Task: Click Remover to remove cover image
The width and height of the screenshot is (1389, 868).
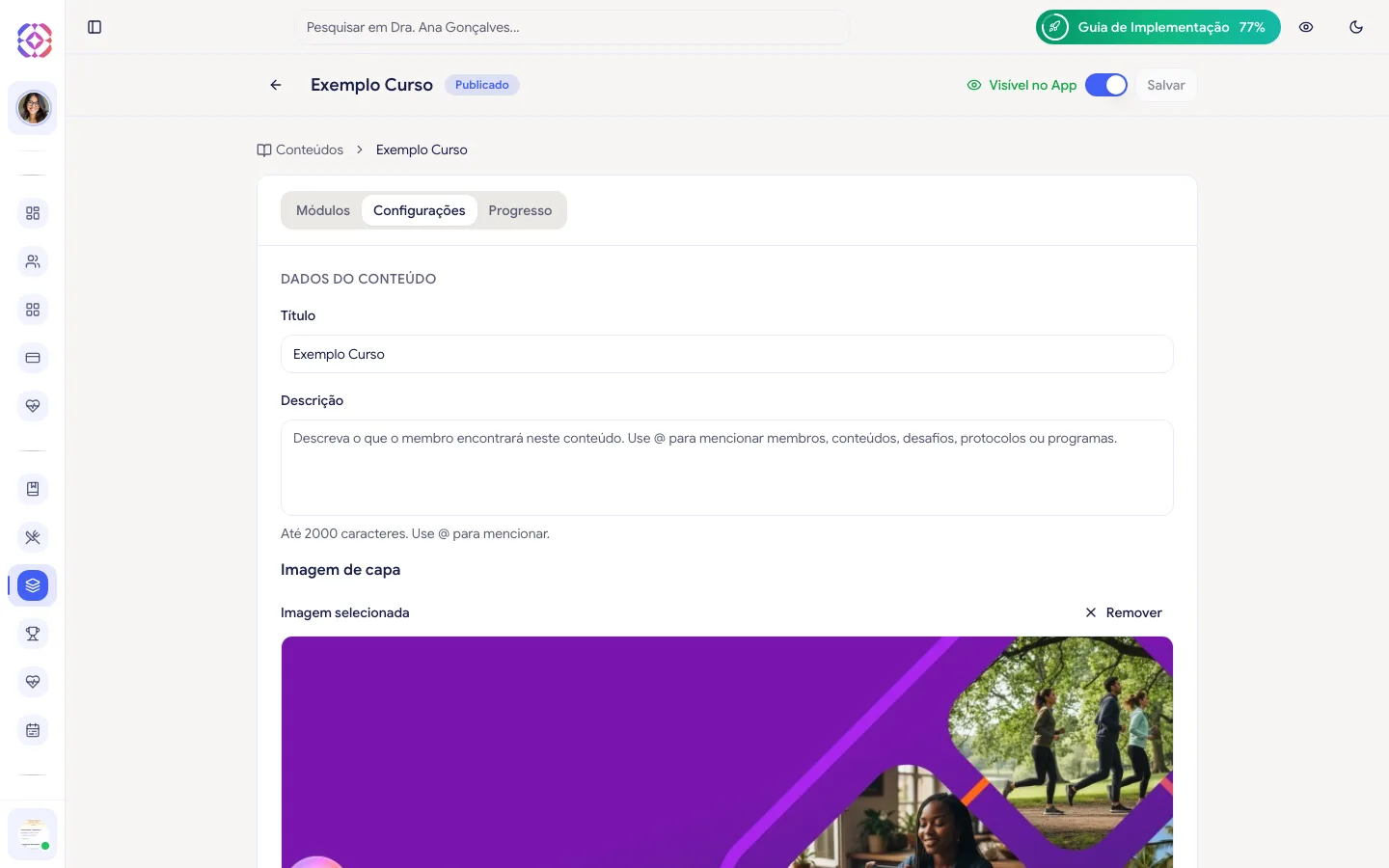Action: pos(1124,612)
